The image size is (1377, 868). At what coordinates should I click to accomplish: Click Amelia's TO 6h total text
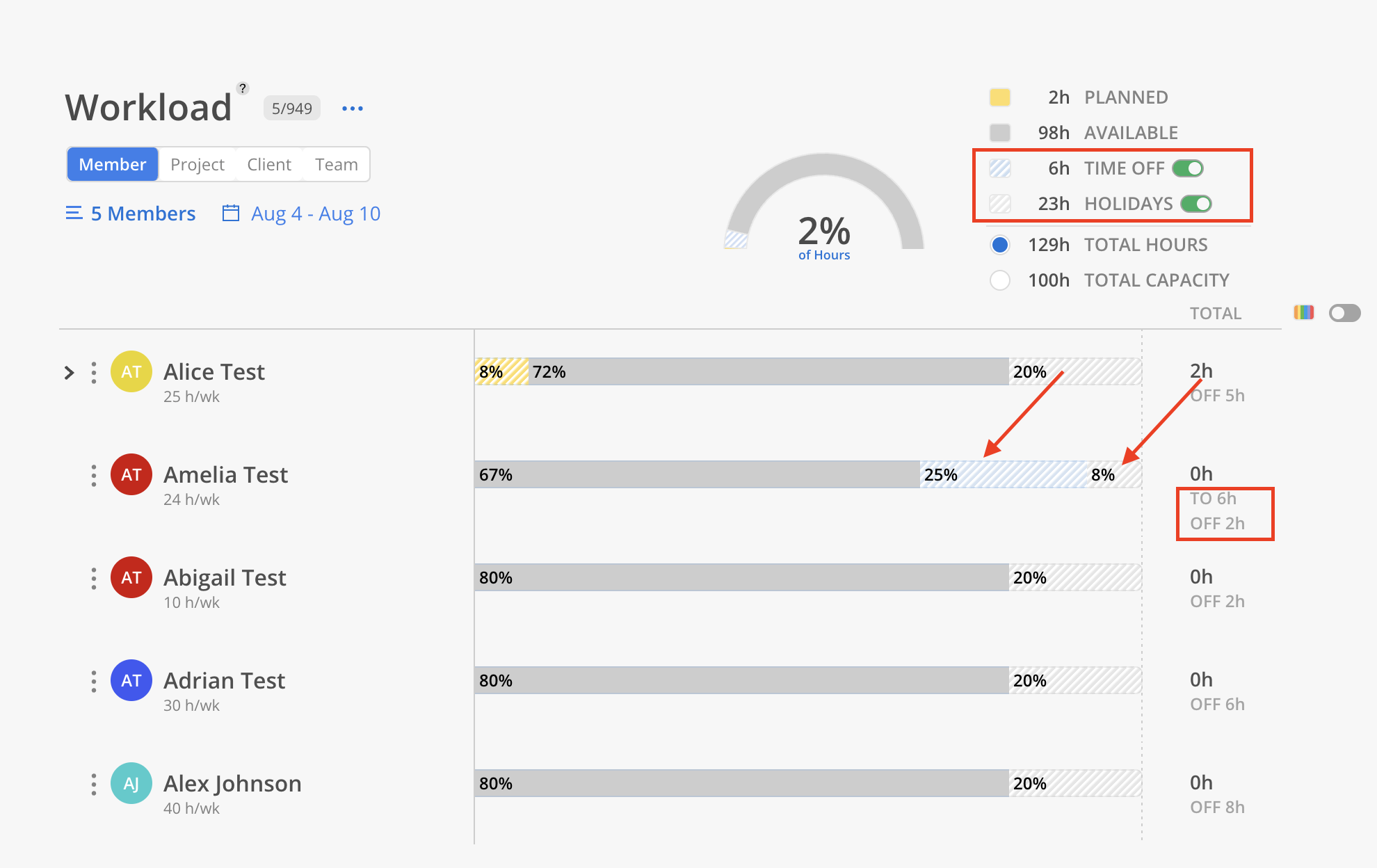(1213, 499)
